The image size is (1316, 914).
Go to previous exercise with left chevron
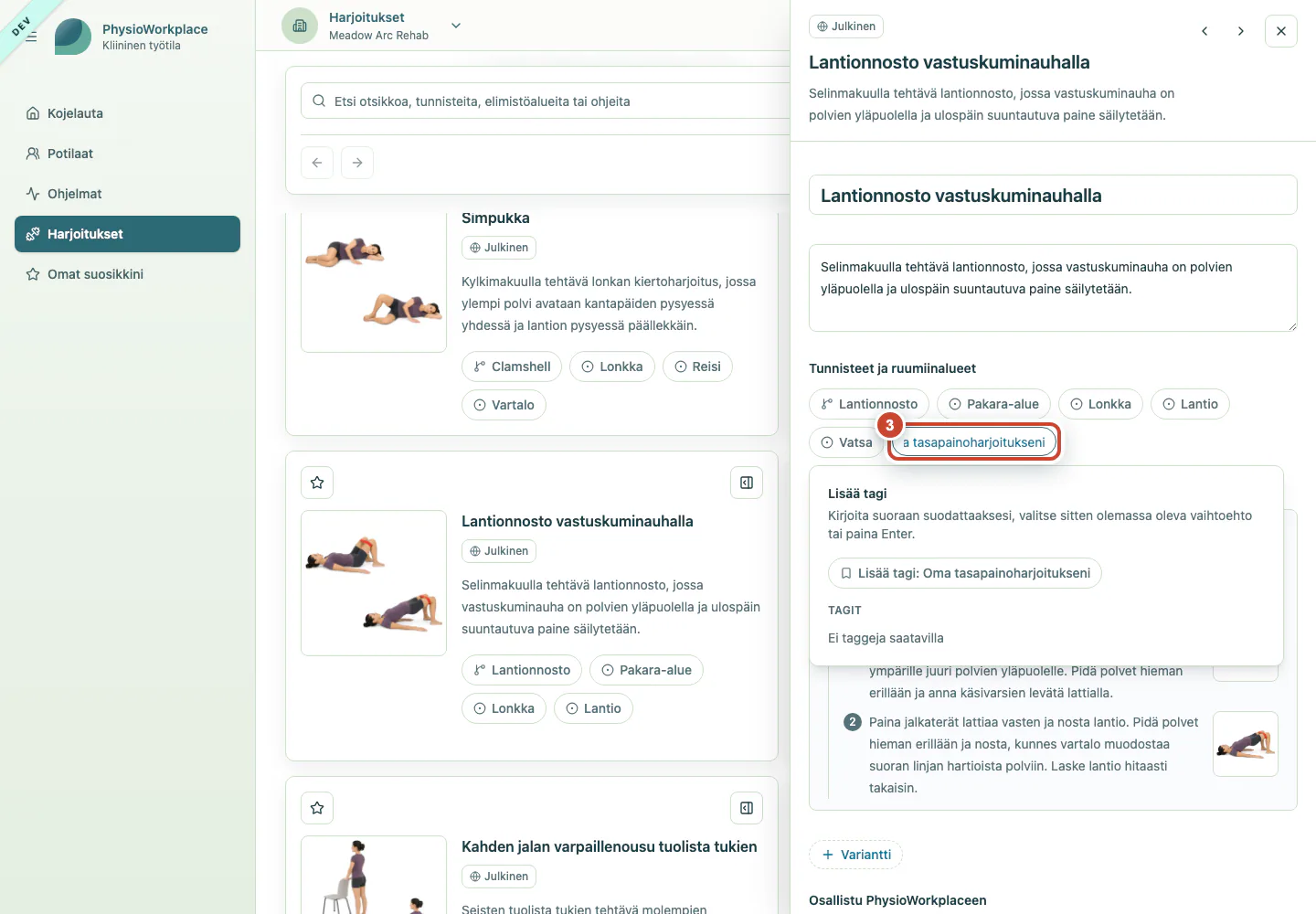(x=1205, y=31)
